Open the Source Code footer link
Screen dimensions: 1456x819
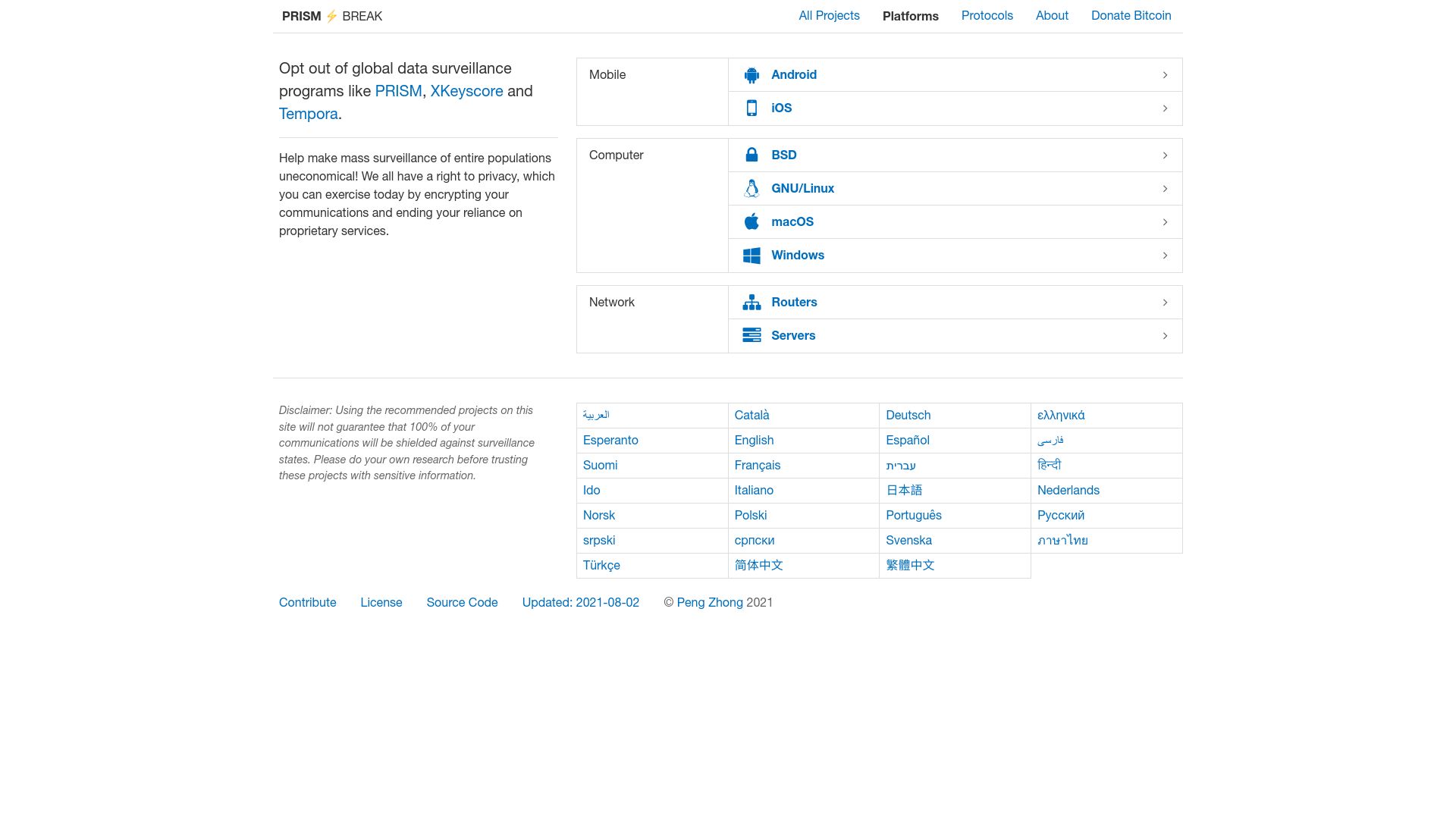pyautogui.click(x=462, y=603)
